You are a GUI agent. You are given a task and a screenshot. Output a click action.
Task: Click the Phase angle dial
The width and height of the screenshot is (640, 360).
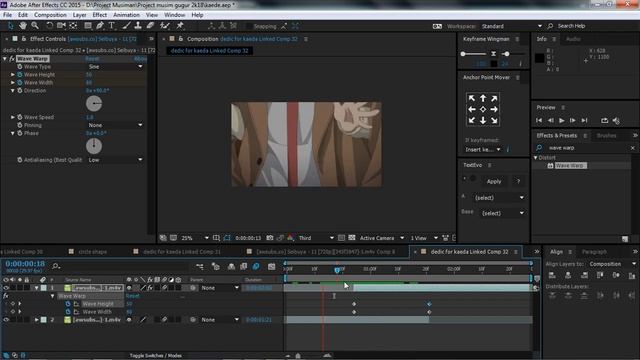[94, 146]
